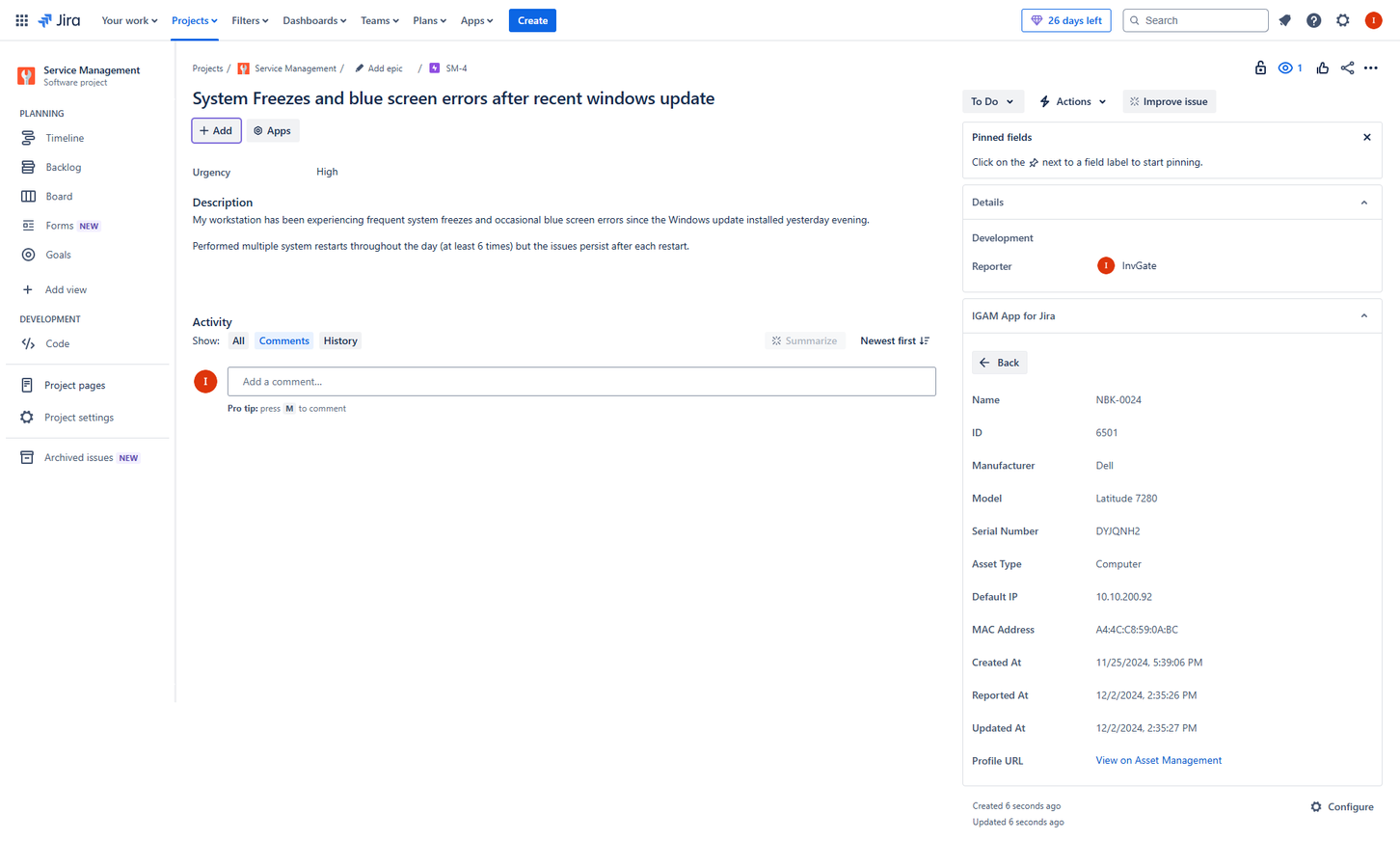Collapse the Details section

(1363, 203)
